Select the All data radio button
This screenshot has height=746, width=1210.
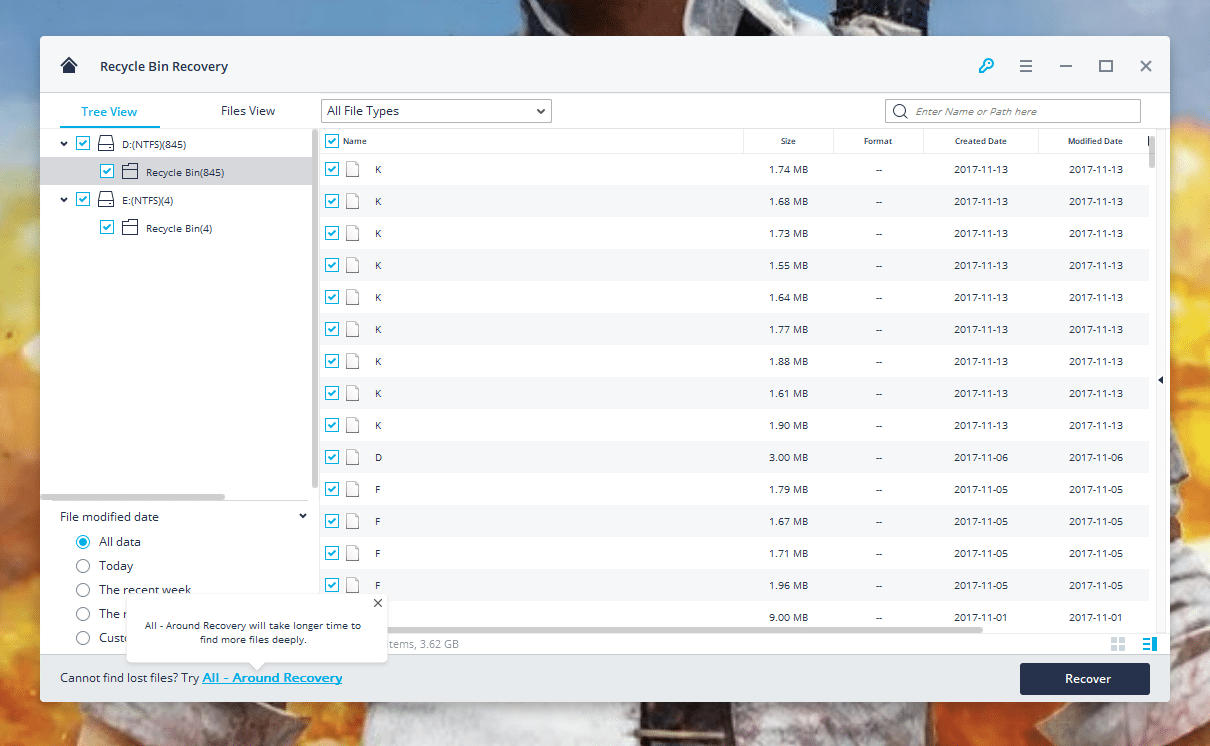pos(83,542)
